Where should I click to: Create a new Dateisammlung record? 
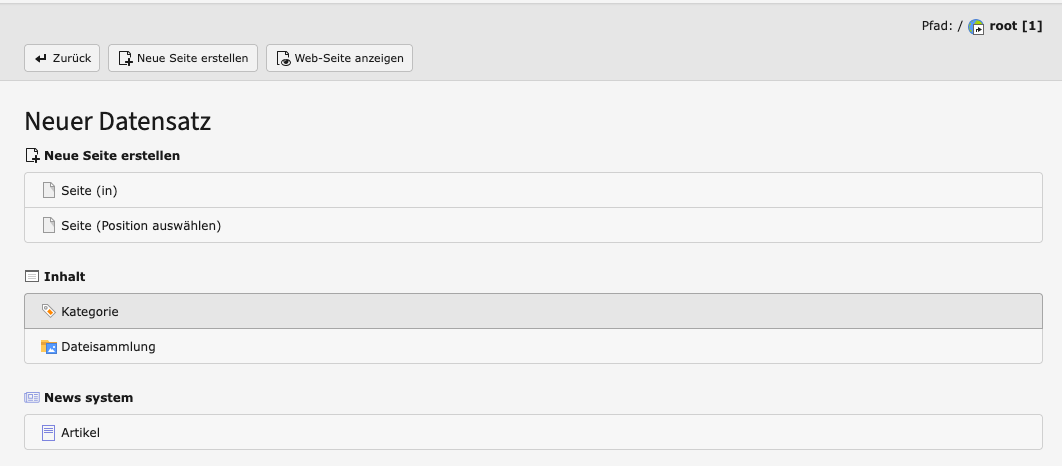108,347
